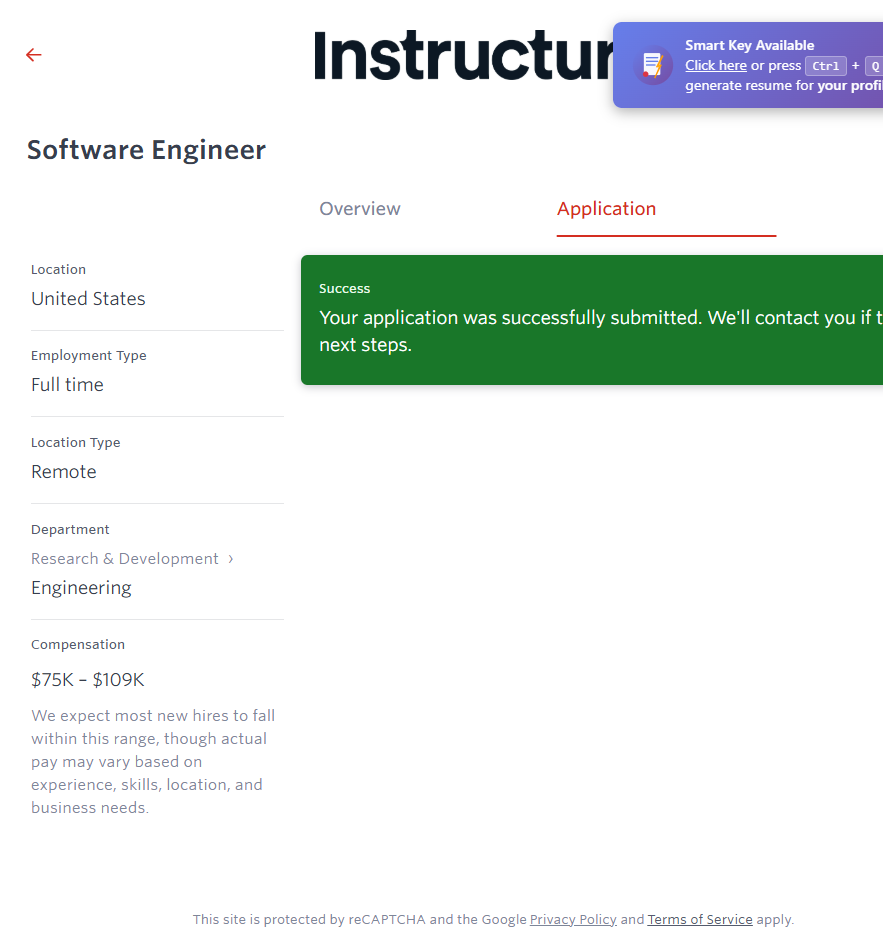The image size is (883, 928).
Task: Click the Software Engineer job title
Action: tap(146, 150)
